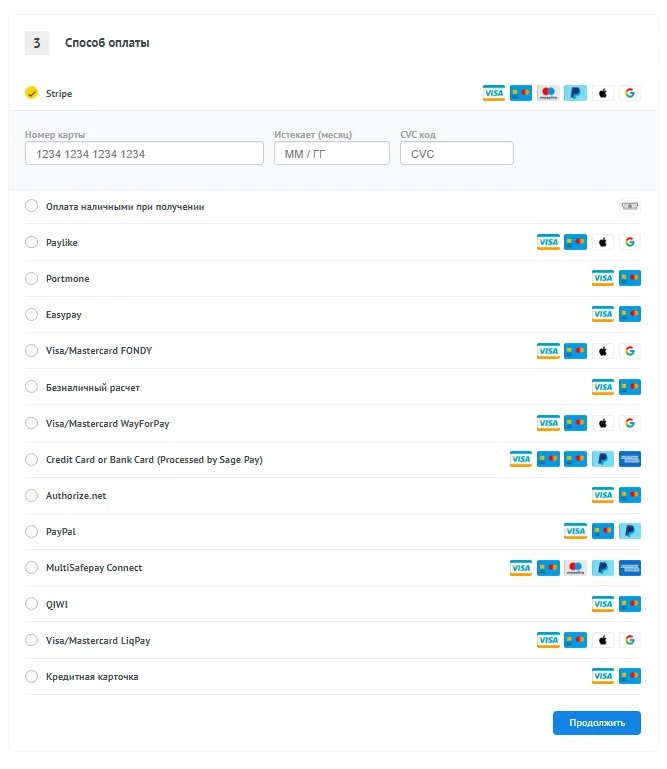The image size is (667, 769).
Task: Click the selected Stripe radio button
Action: click(31, 93)
